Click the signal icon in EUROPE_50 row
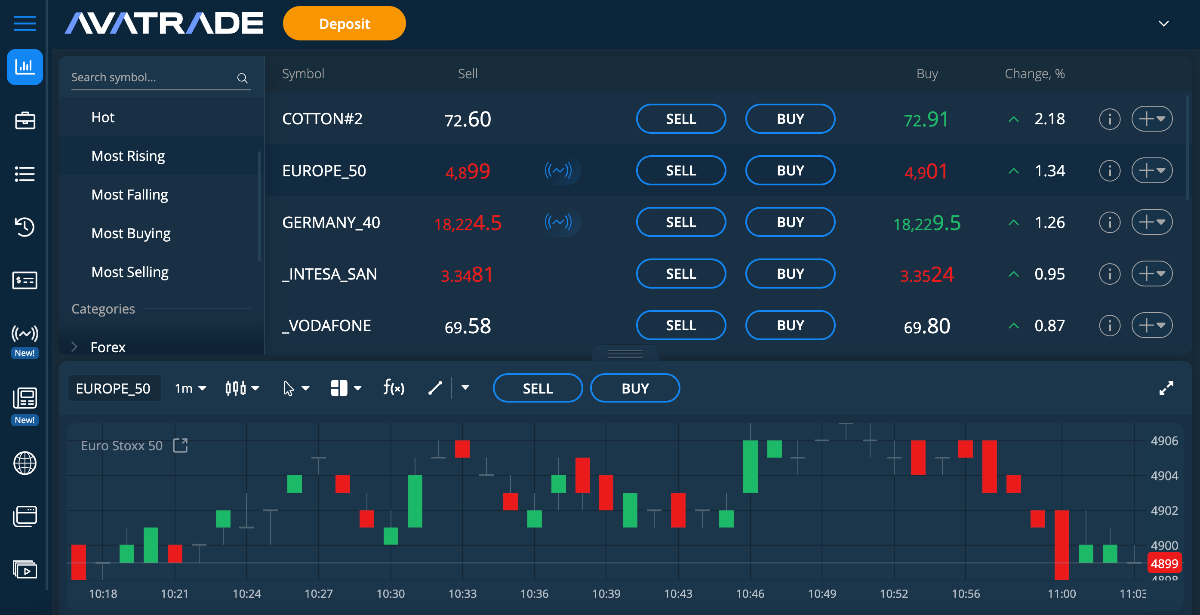Image resolution: width=1200 pixels, height=615 pixels. 561,171
